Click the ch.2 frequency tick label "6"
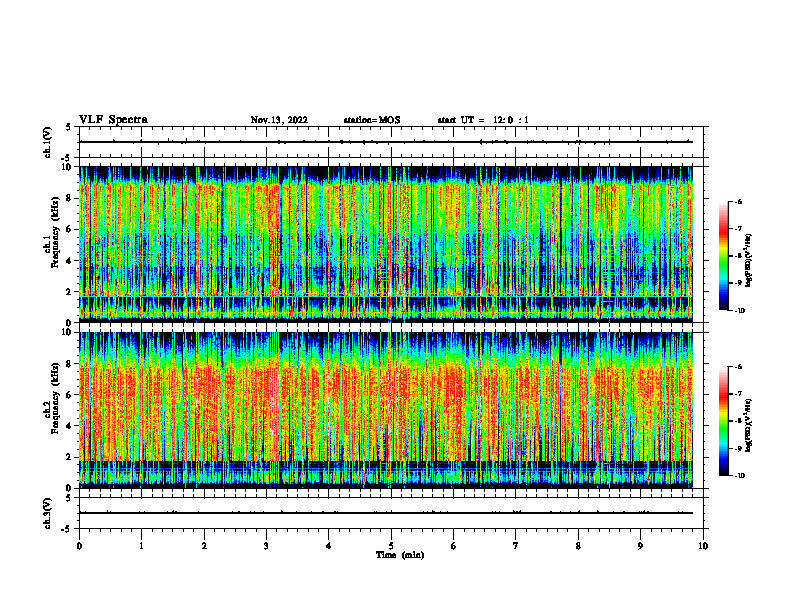This screenshot has width=792, height=612. click(69, 395)
